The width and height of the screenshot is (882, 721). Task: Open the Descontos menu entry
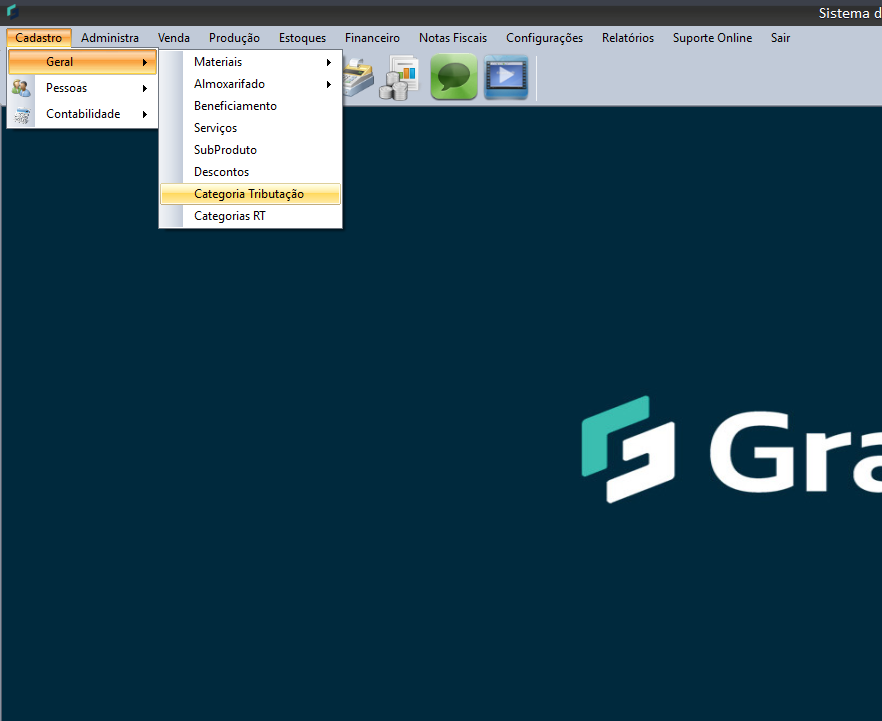pyautogui.click(x=221, y=172)
